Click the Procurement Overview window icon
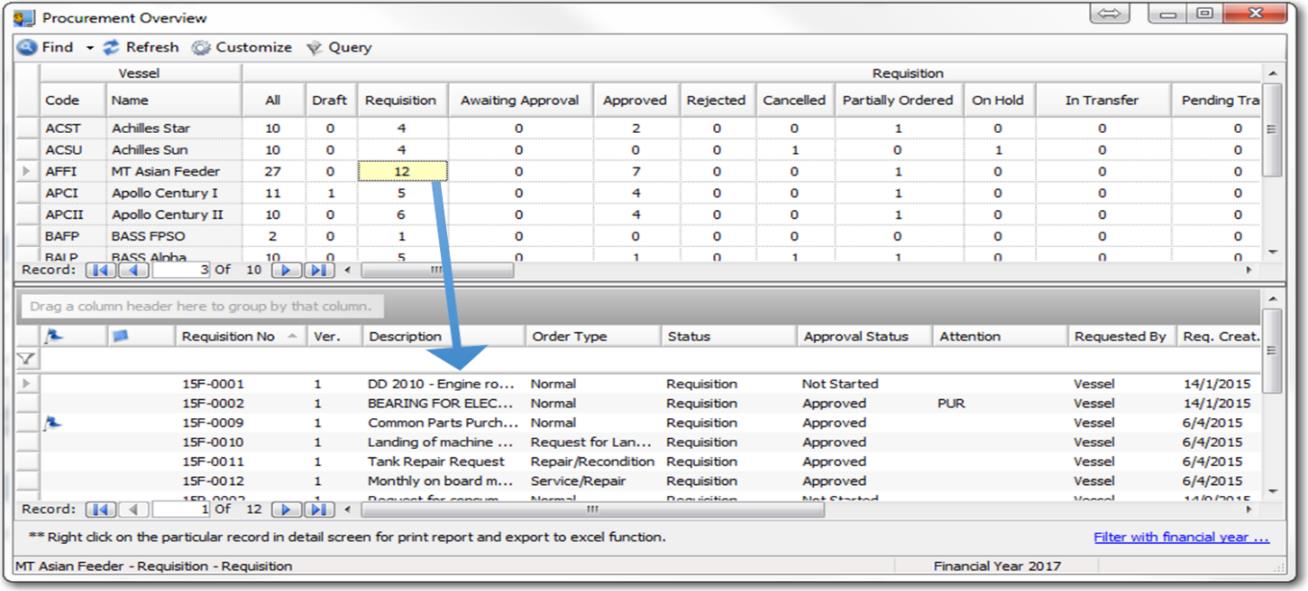The height and width of the screenshot is (591, 1308). coord(23,18)
